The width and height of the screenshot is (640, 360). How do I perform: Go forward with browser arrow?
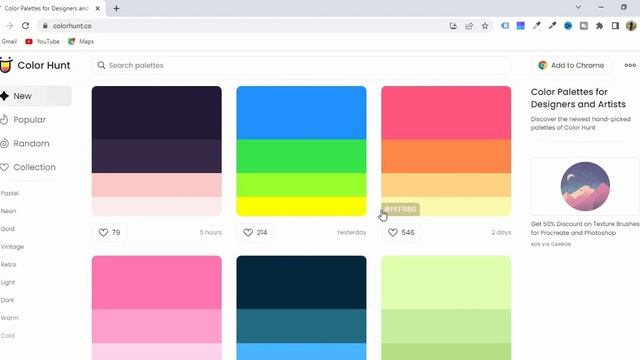pos(9,26)
